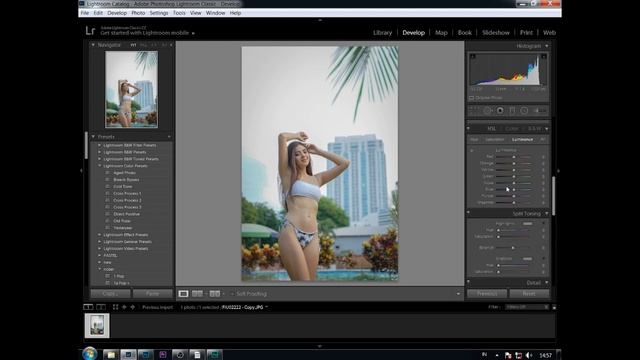640x360 pixels.
Task: Collapse the Navigator panel
Action: (93, 45)
